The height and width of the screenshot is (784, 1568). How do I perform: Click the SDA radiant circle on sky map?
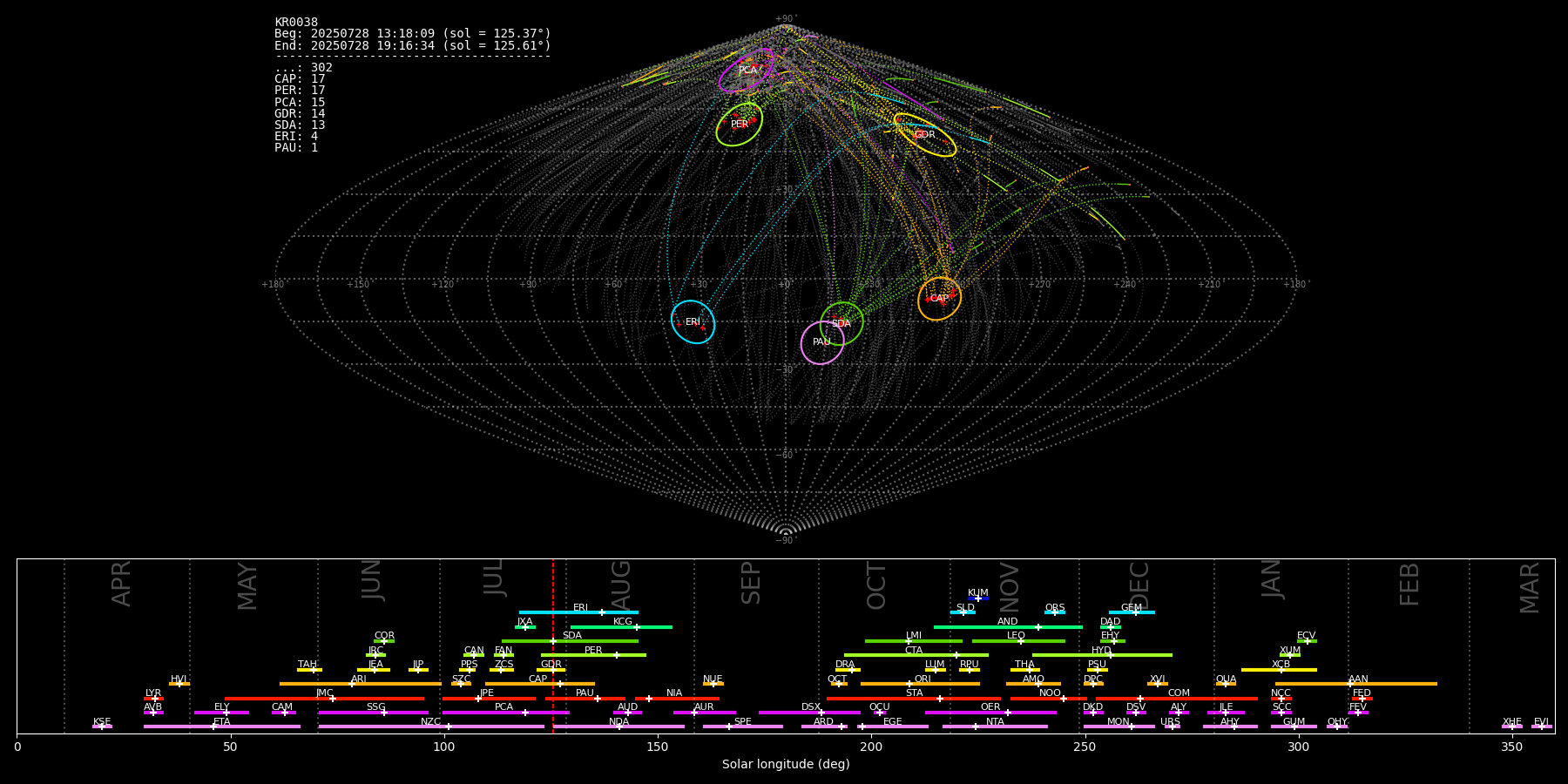841,323
